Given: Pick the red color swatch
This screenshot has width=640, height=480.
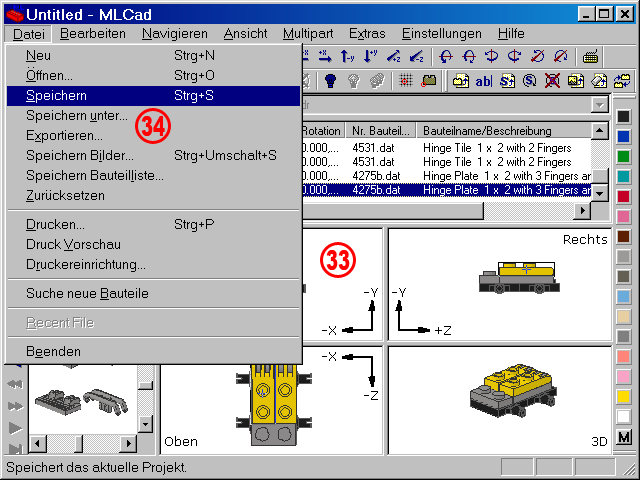Looking at the screenshot, I should [x=623, y=196].
